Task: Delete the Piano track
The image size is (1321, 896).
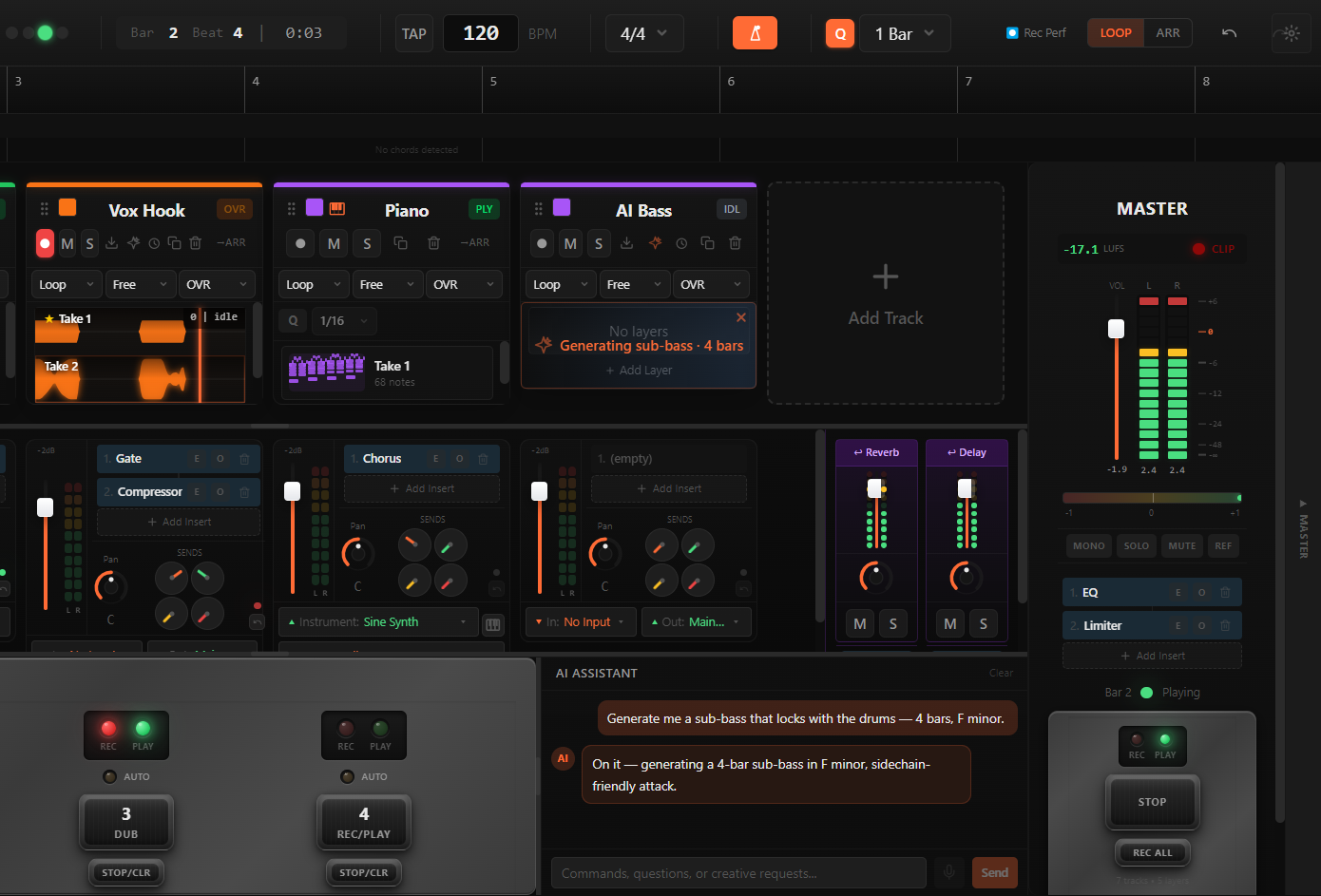Action: (433, 243)
